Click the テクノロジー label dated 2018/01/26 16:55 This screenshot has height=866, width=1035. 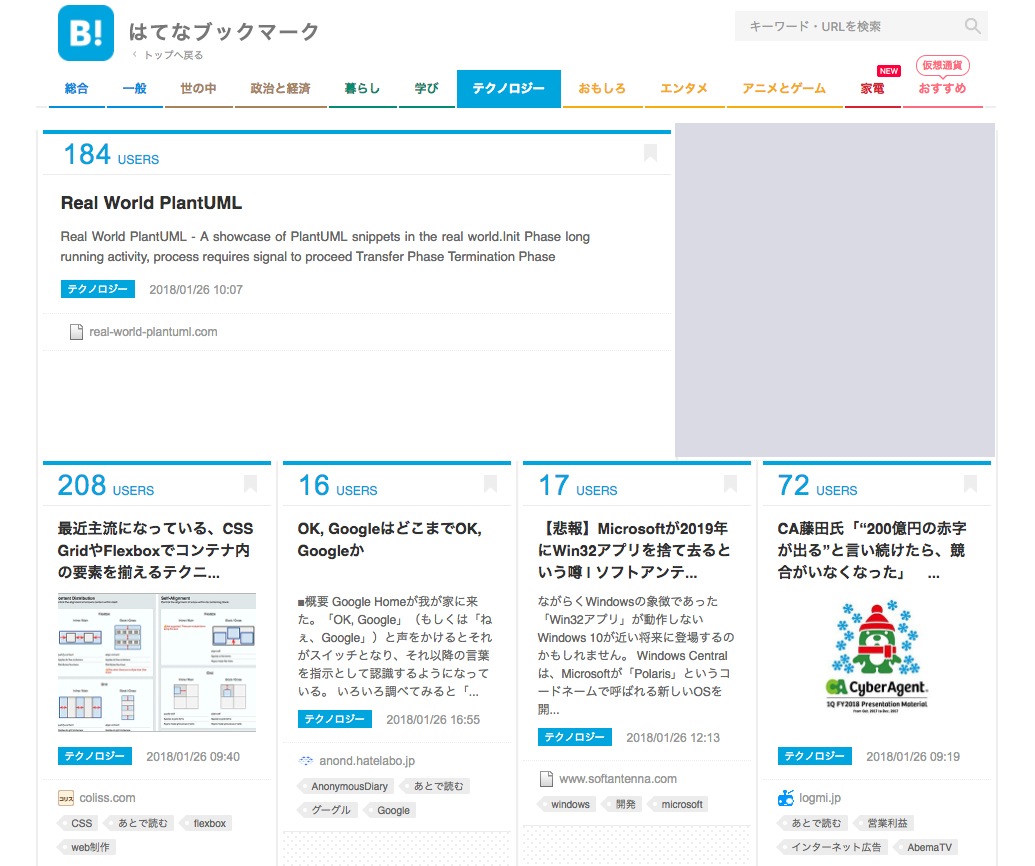335,719
